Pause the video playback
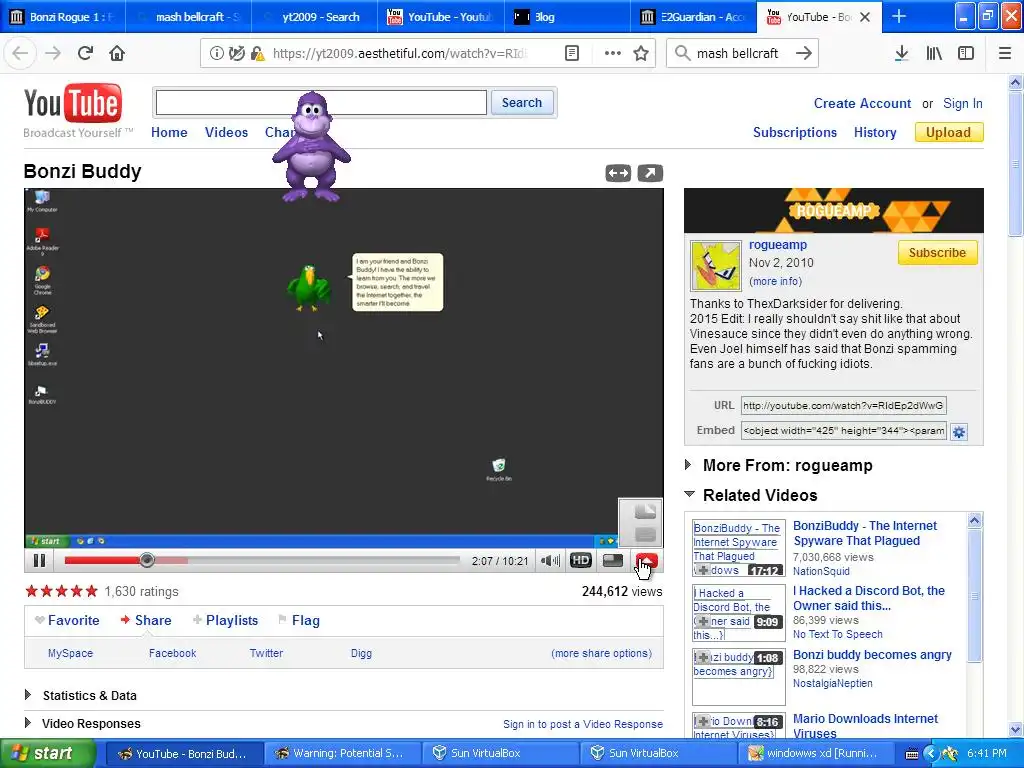Viewport: 1024px width, 768px height. (39, 560)
